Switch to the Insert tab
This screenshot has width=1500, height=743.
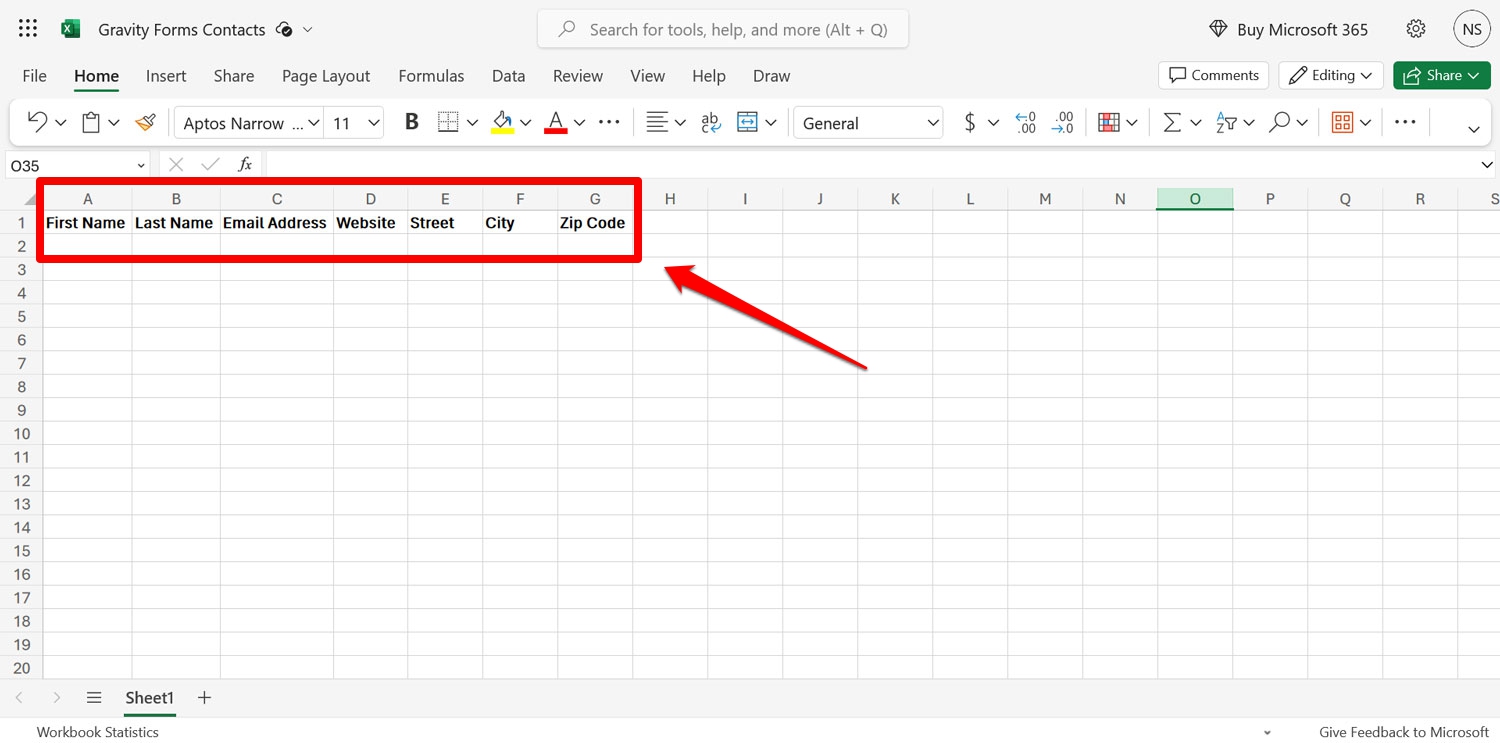(x=166, y=76)
